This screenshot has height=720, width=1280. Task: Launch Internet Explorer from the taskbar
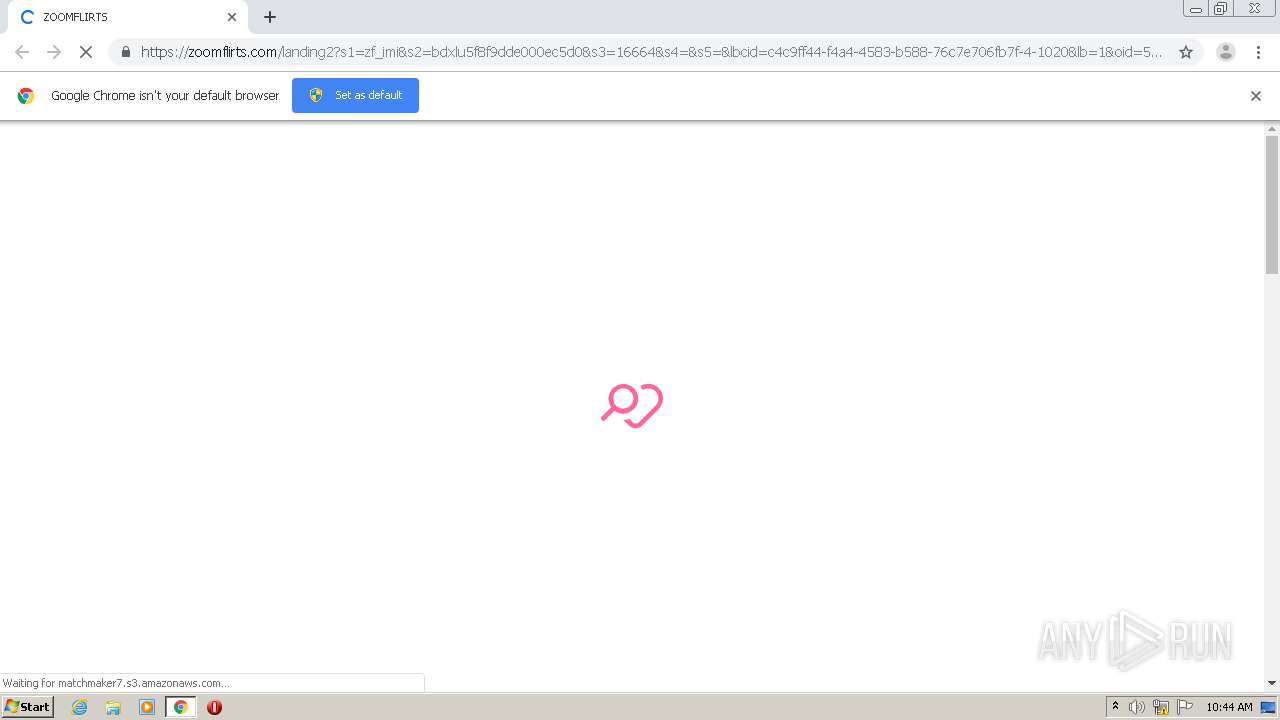click(80, 707)
